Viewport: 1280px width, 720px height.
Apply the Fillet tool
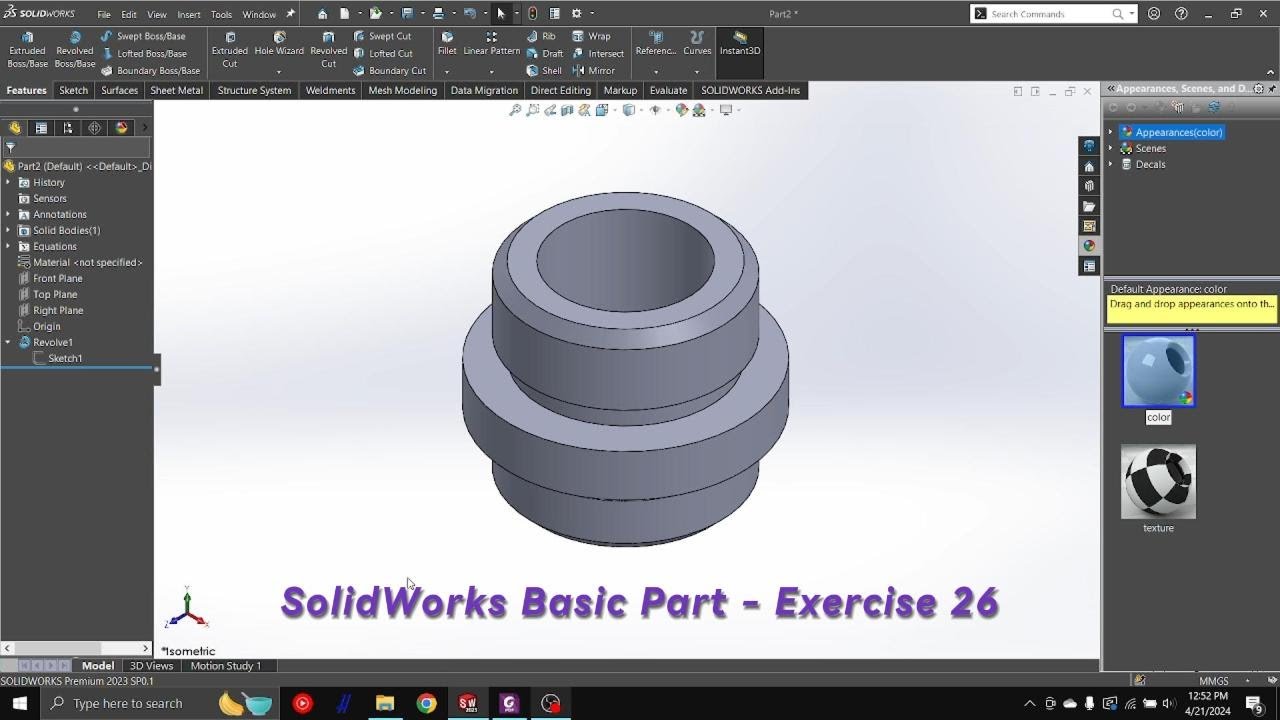[x=447, y=44]
